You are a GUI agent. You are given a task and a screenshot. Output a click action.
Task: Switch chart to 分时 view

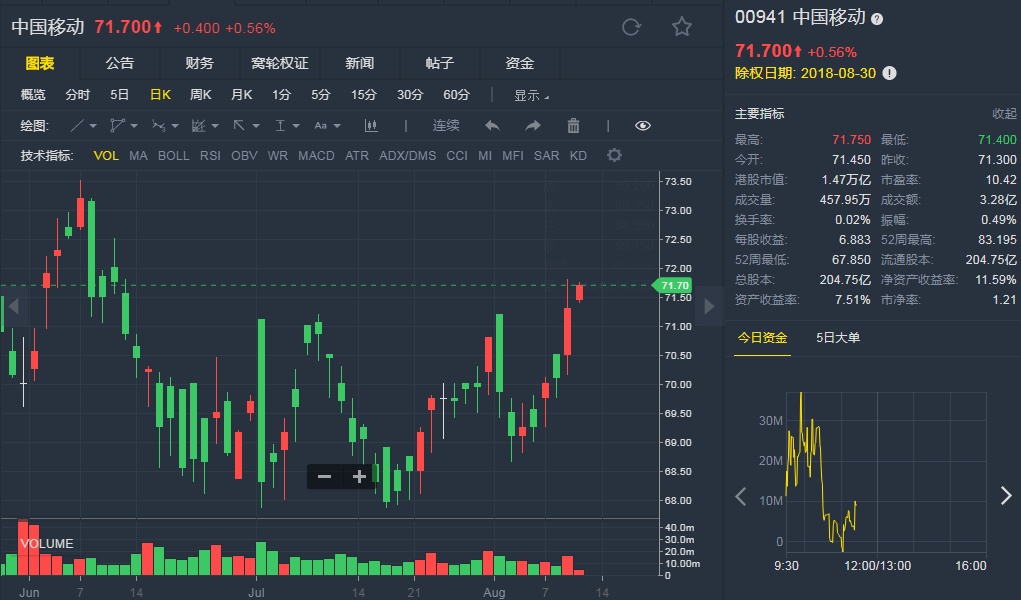click(77, 95)
